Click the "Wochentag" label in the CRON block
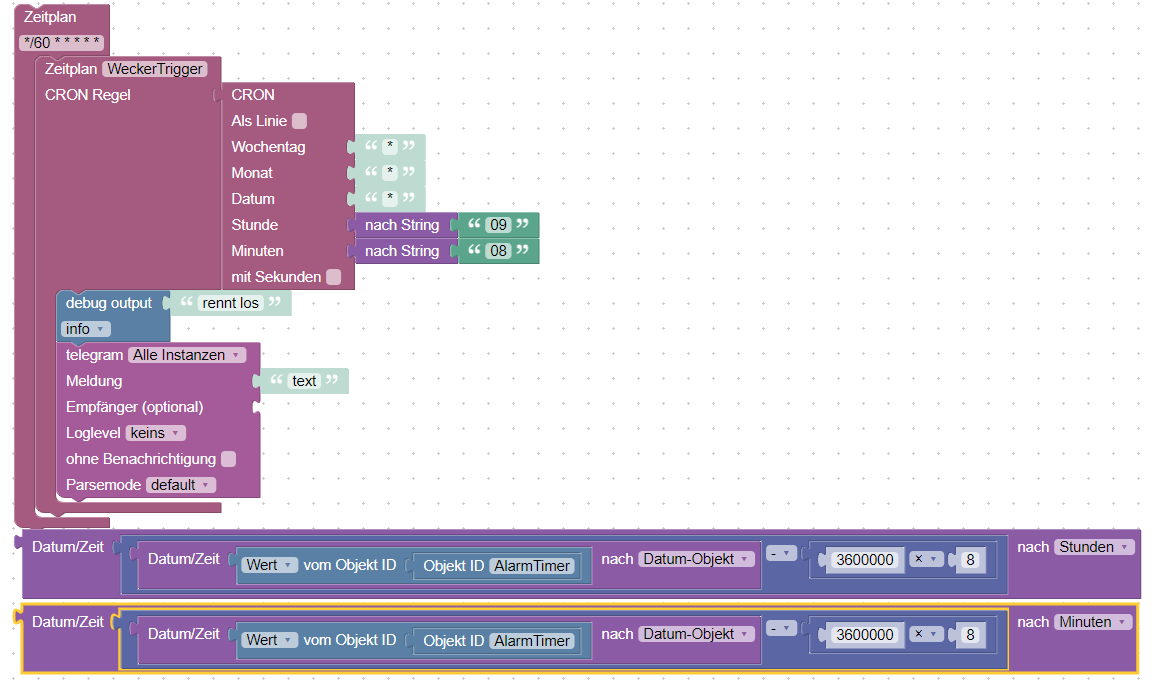The width and height of the screenshot is (1158, 688). (x=268, y=147)
